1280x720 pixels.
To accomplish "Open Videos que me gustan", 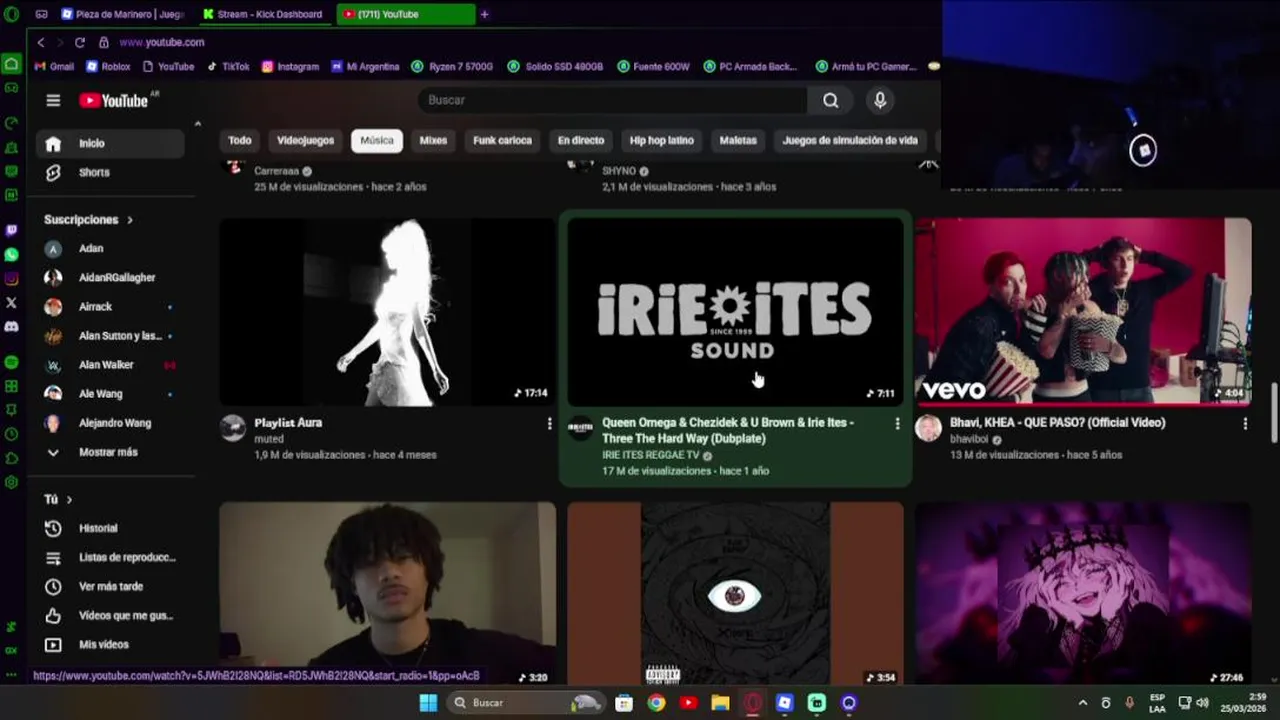I will tap(110, 615).
